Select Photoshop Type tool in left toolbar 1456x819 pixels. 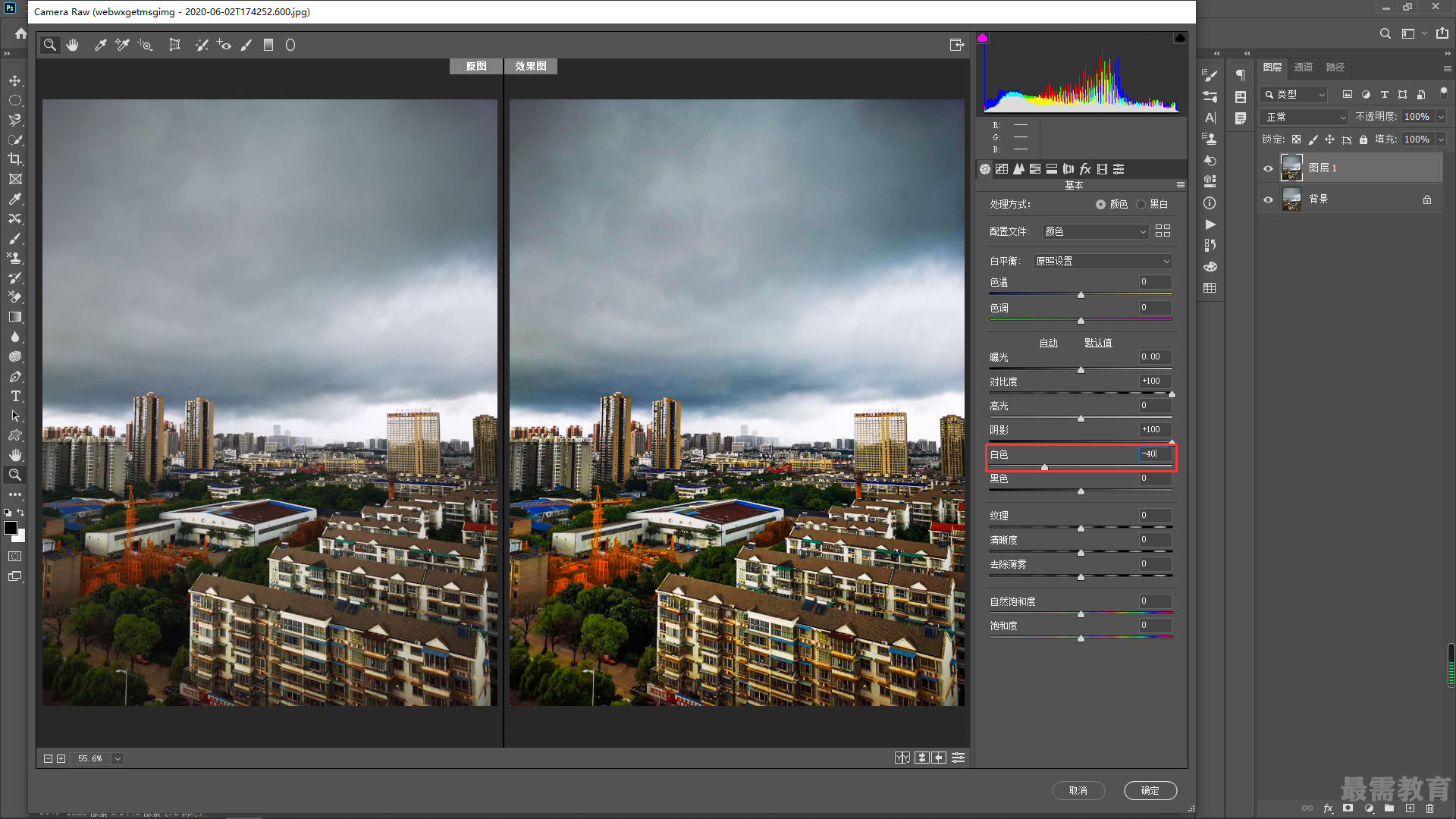click(15, 396)
